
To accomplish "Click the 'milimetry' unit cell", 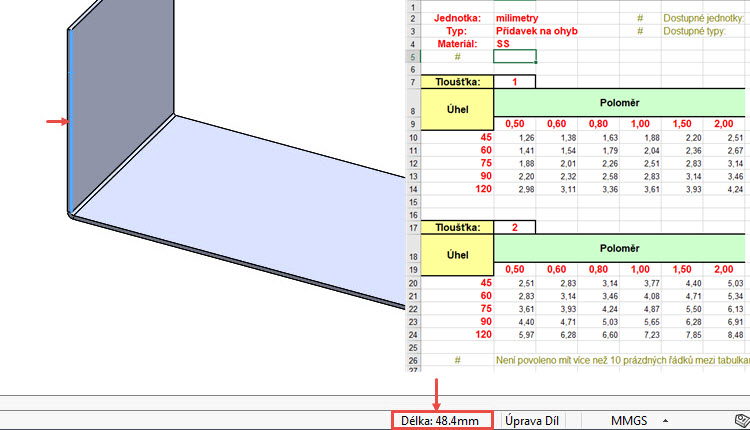I will click(x=517, y=18).
